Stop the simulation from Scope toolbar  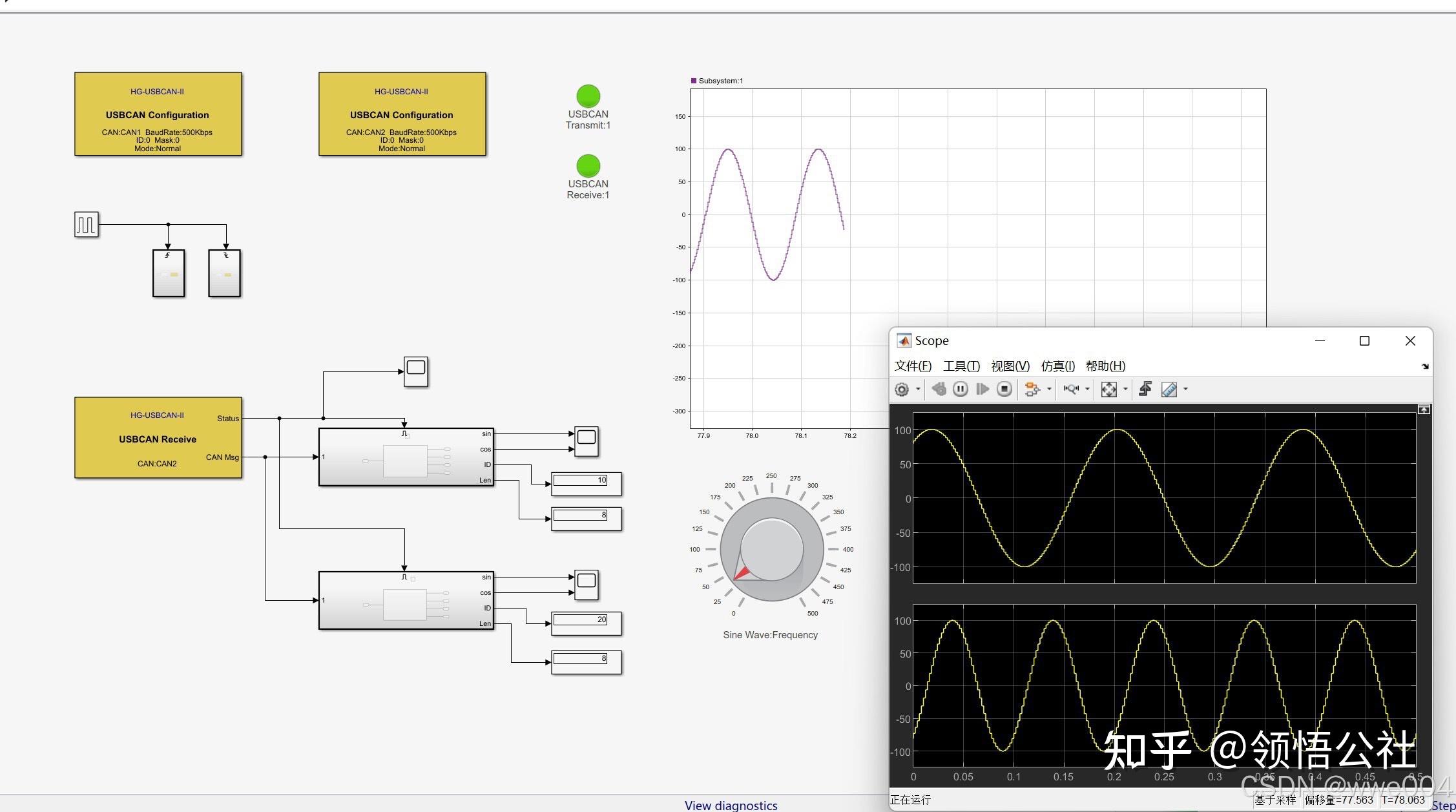pos(1004,389)
